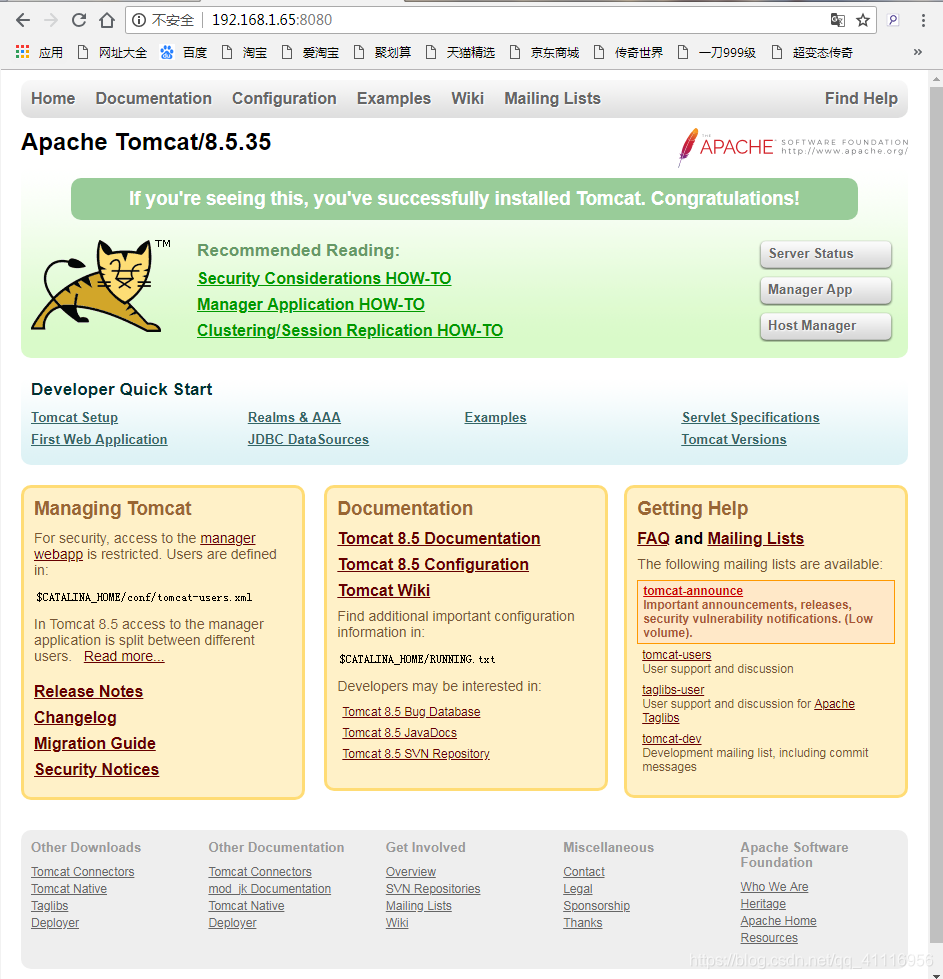
Task: Open Wiki in the navigation bar
Action: point(468,99)
